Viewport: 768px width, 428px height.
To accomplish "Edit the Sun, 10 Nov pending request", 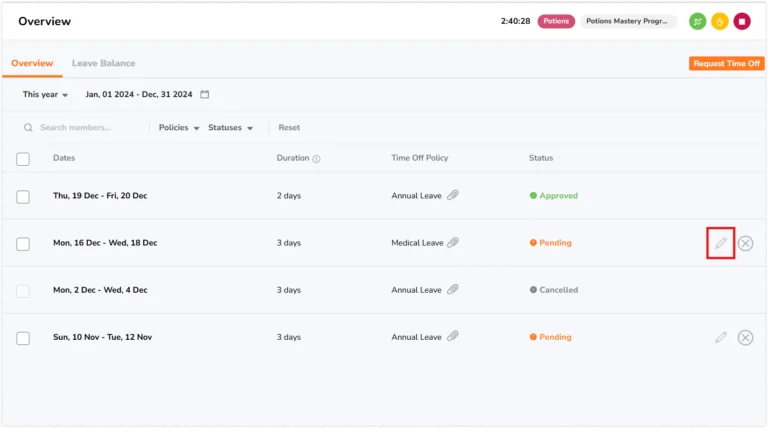I will [720, 337].
